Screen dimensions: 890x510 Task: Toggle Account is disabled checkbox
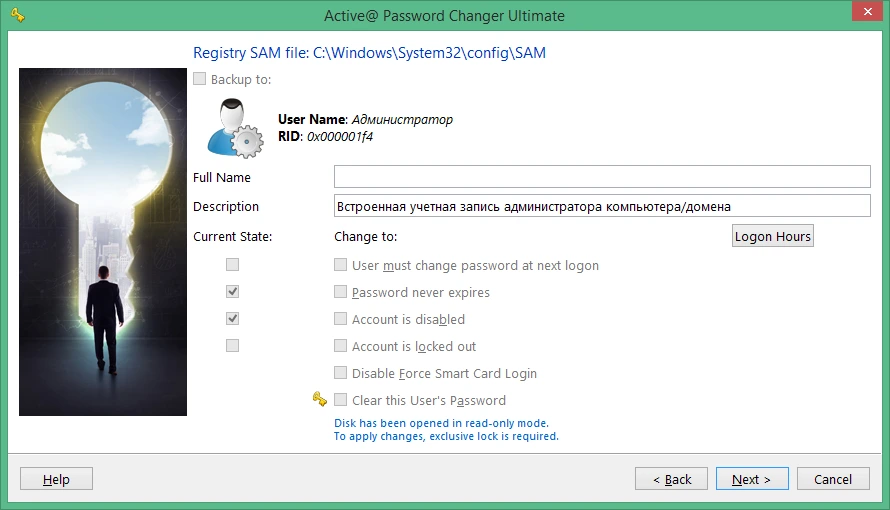[x=340, y=319]
